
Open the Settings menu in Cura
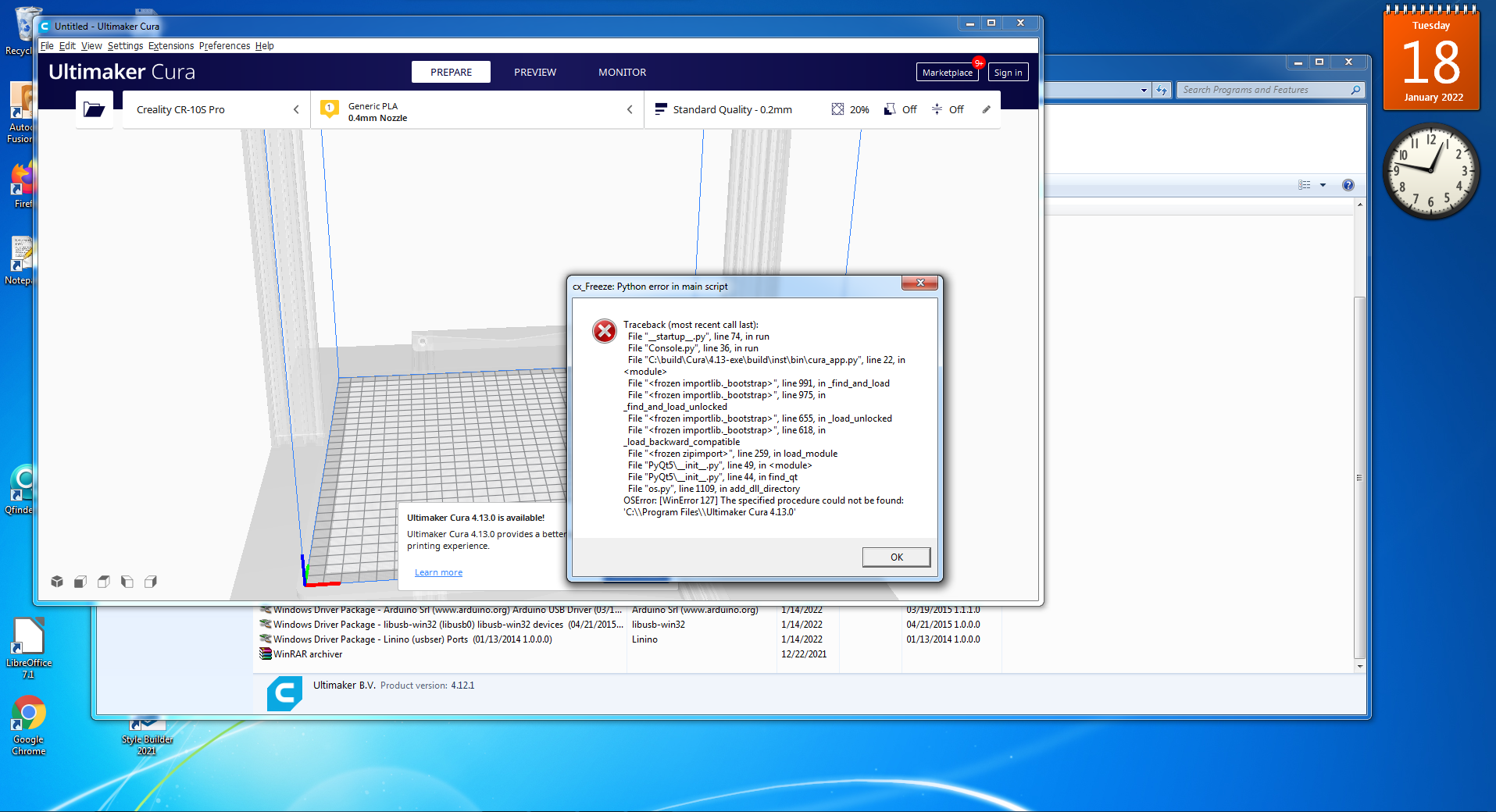[x=125, y=45]
